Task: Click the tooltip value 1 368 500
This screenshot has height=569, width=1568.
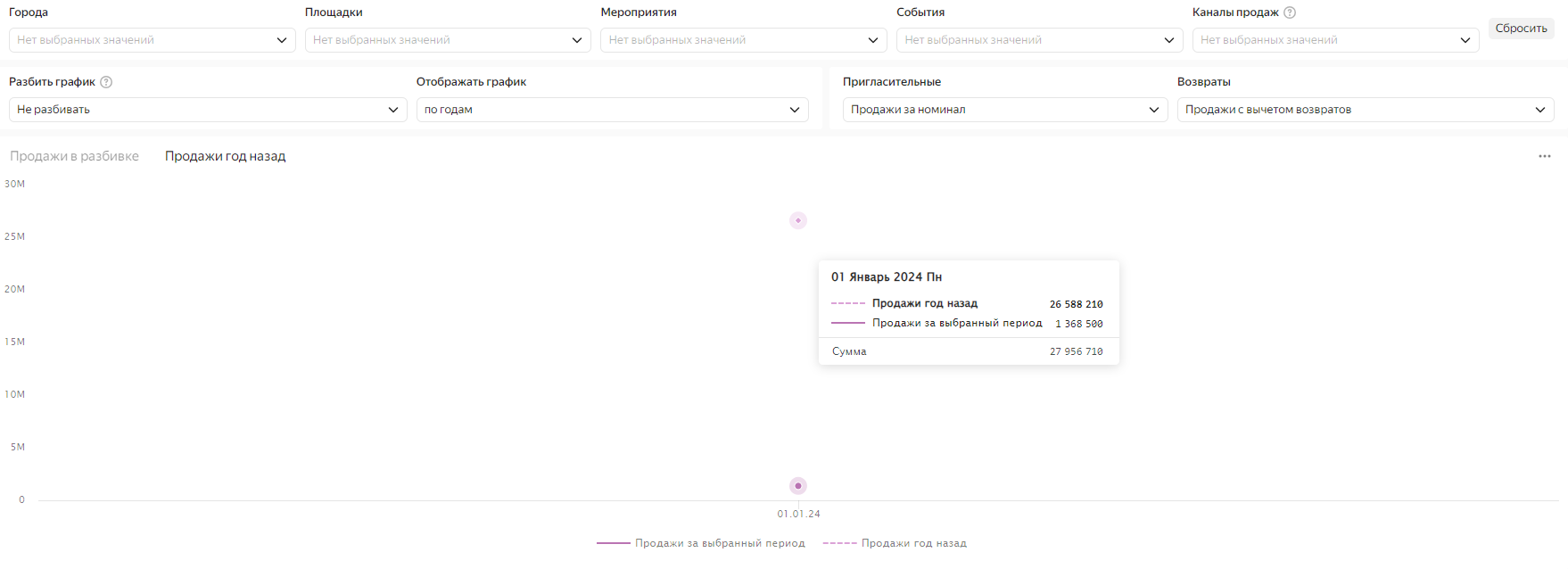Action: point(1079,324)
